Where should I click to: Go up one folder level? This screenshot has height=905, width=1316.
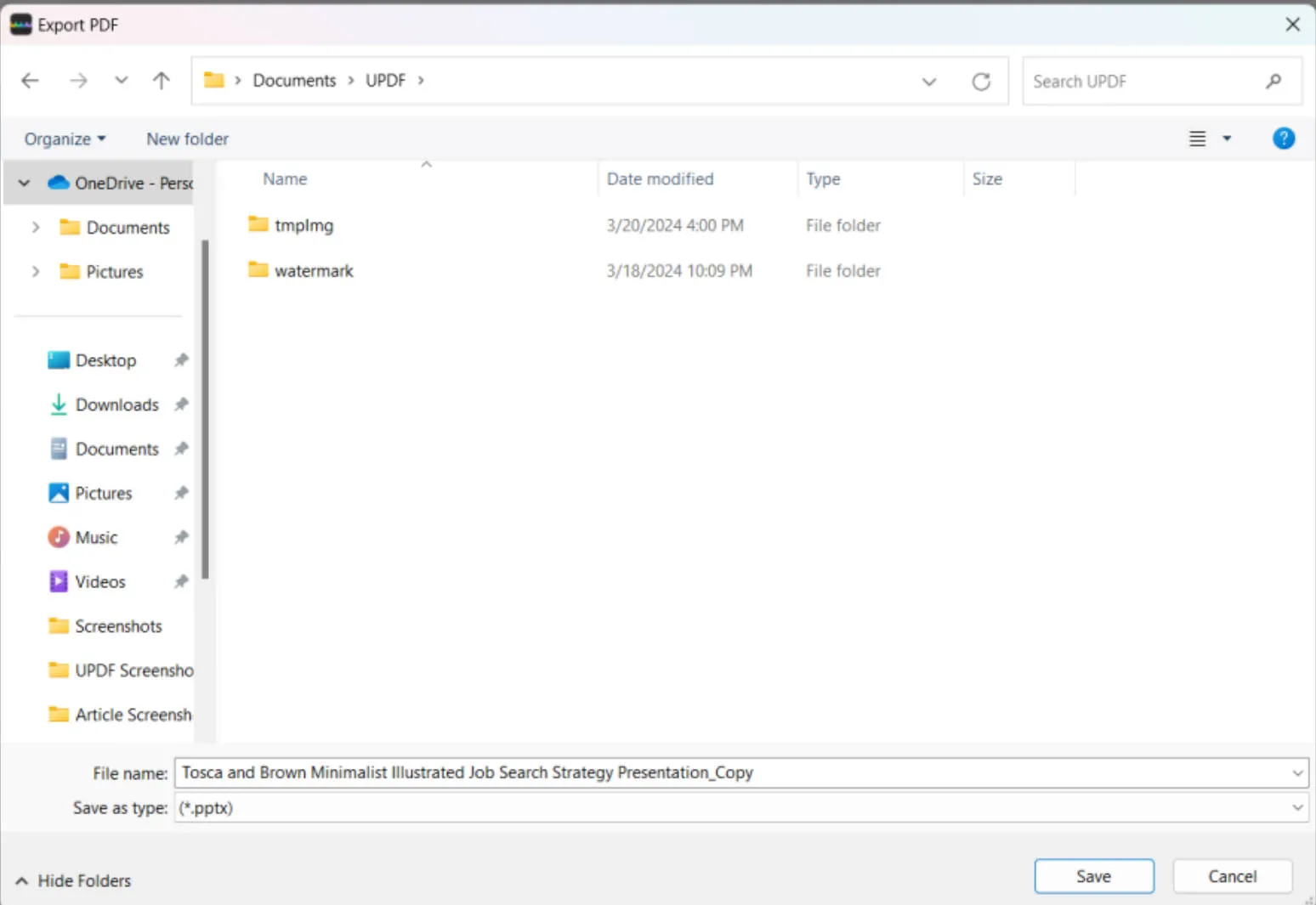pos(161,81)
